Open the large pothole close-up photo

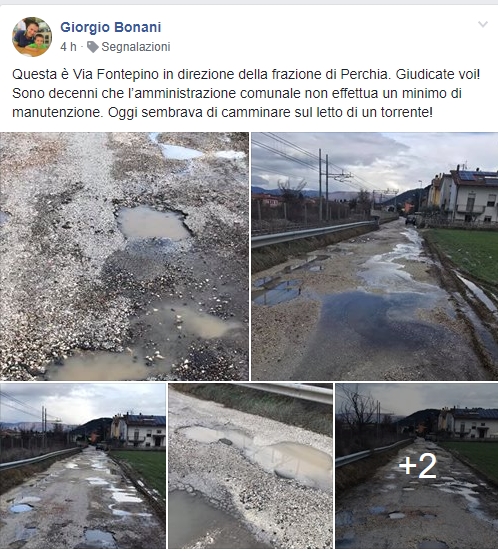(124, 256)
